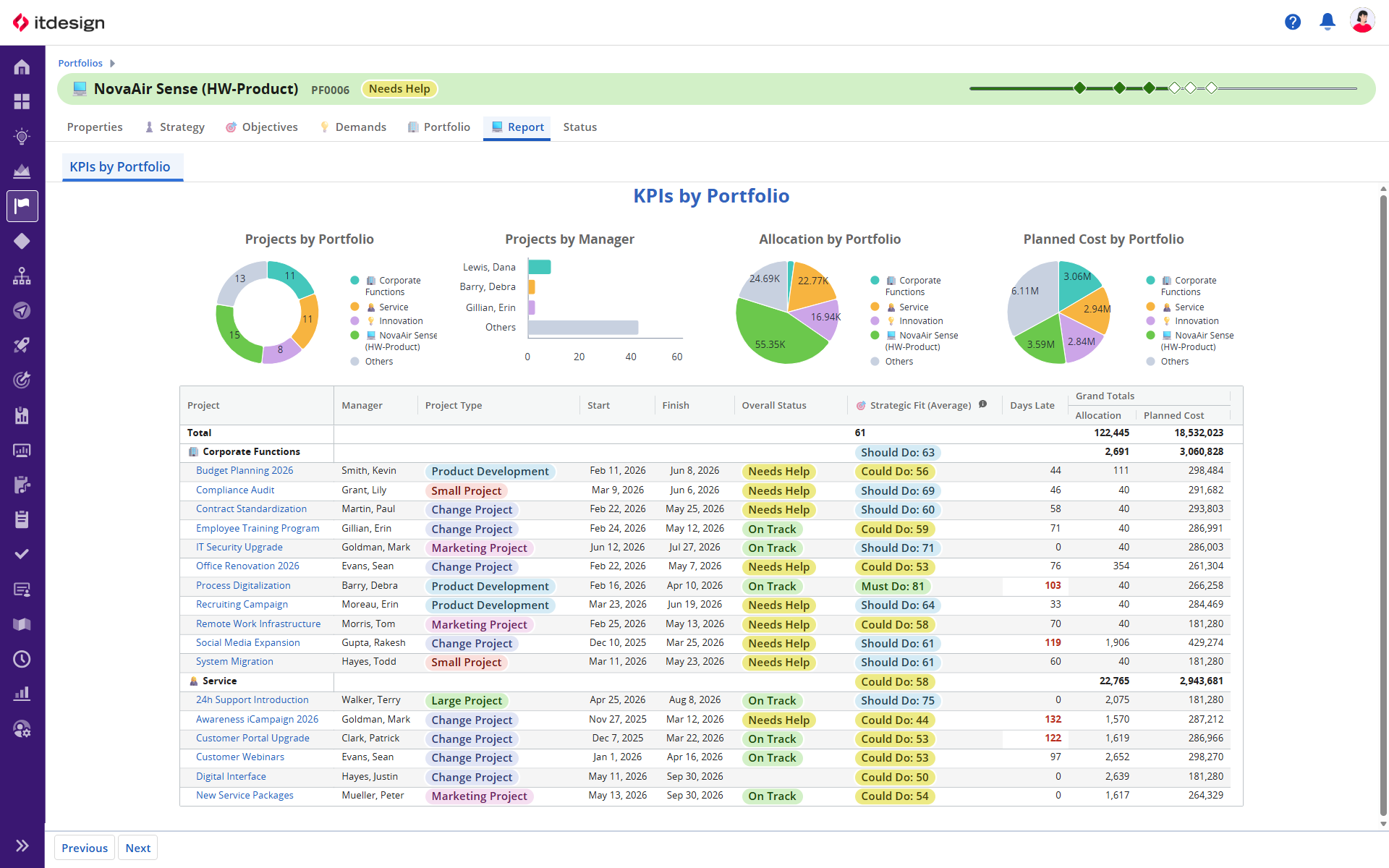Viewport: 1389px width, 868px height.
Task: Select the Report tab
Action: (x=517, y=127)
